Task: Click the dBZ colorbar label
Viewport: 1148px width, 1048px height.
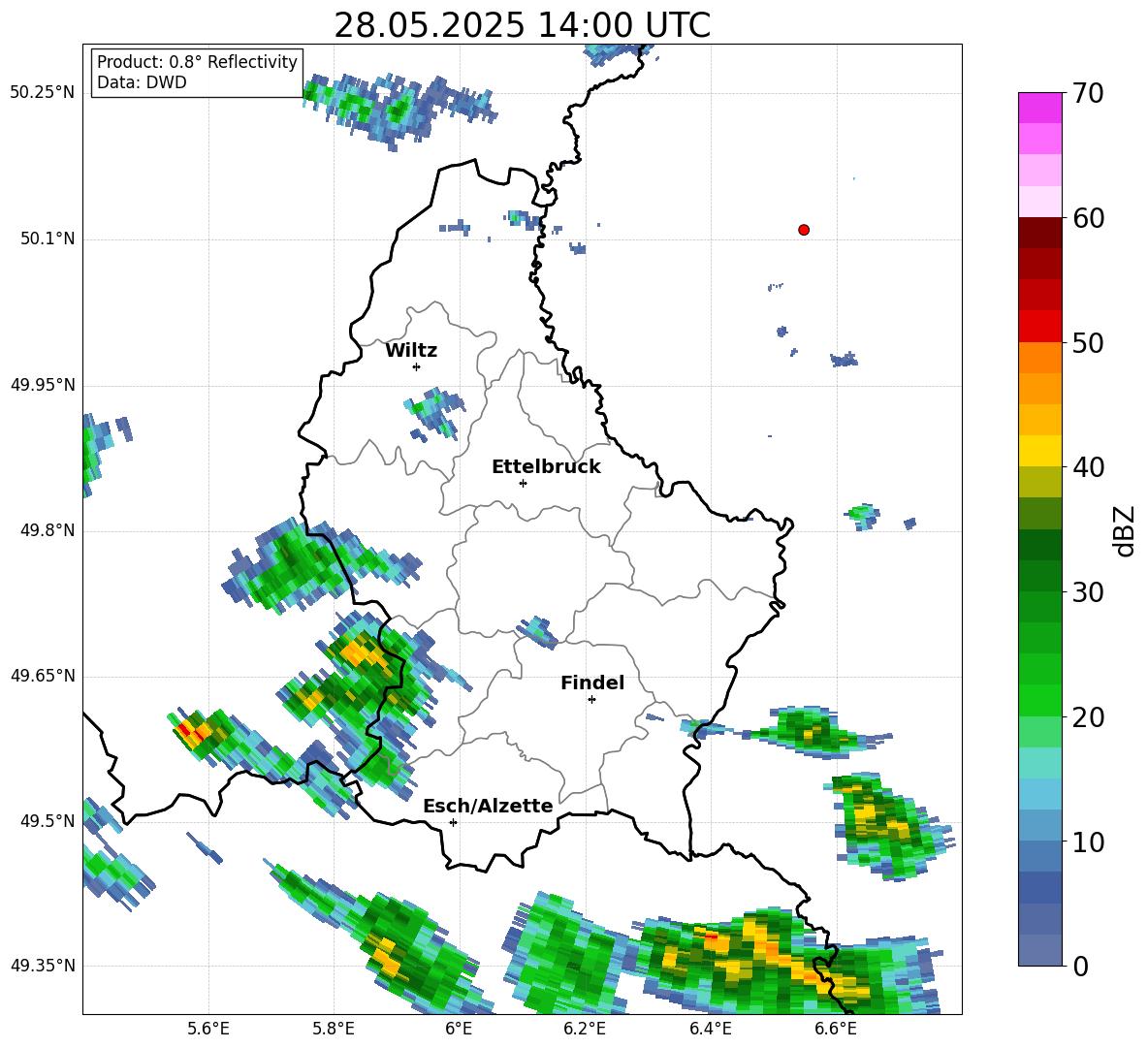Action: point(1124,530)
